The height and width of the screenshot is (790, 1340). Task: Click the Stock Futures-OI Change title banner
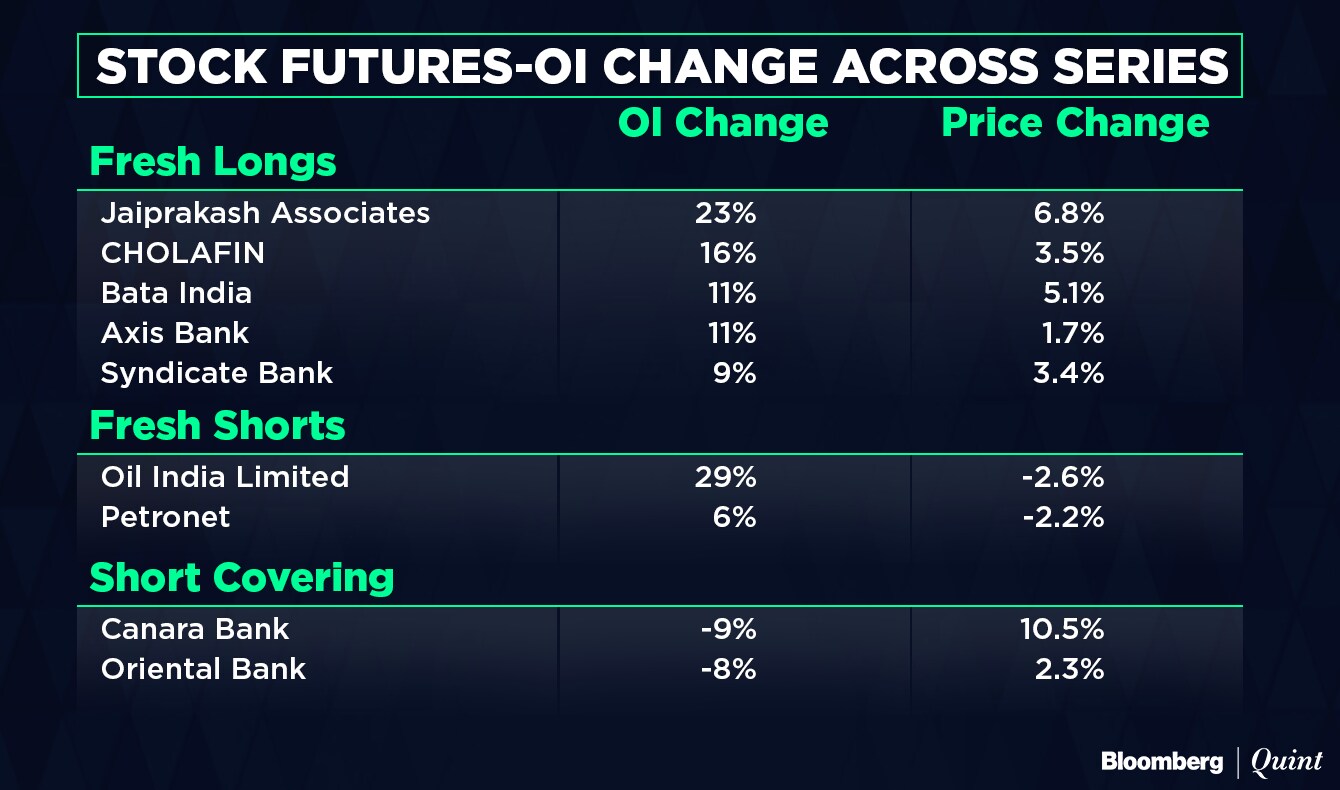661,66
